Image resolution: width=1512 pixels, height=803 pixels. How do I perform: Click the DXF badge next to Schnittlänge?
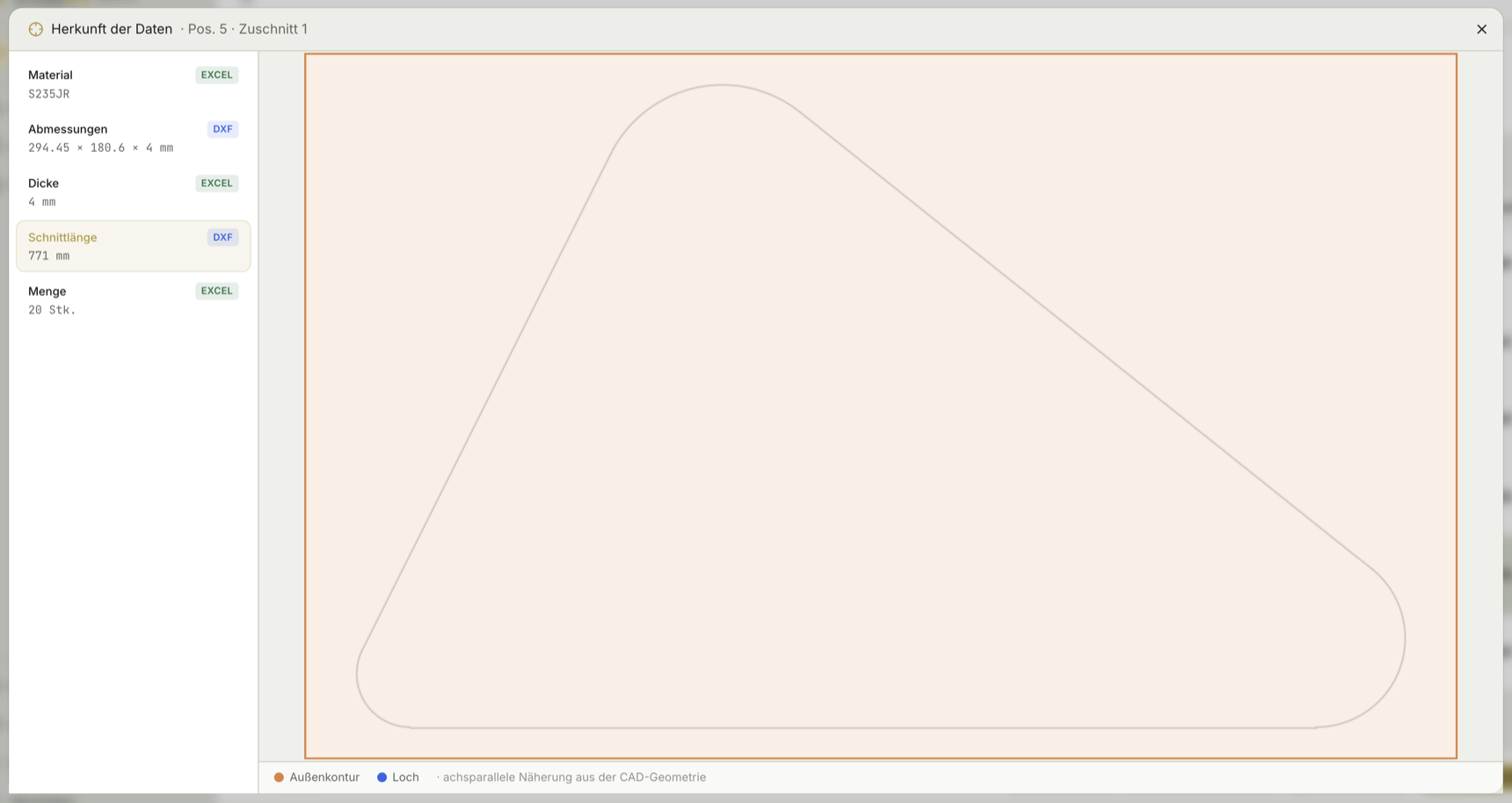[x=222, y=237]
